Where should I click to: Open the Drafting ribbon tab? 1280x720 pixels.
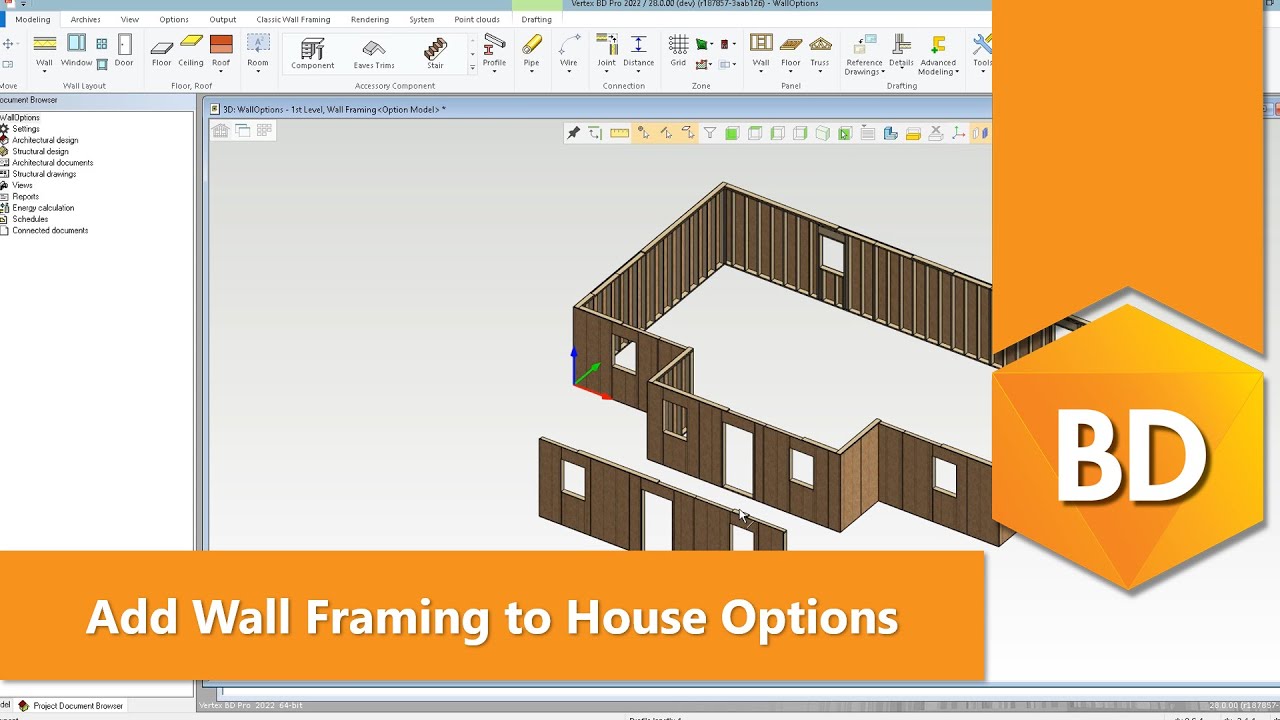coord(537,19)
